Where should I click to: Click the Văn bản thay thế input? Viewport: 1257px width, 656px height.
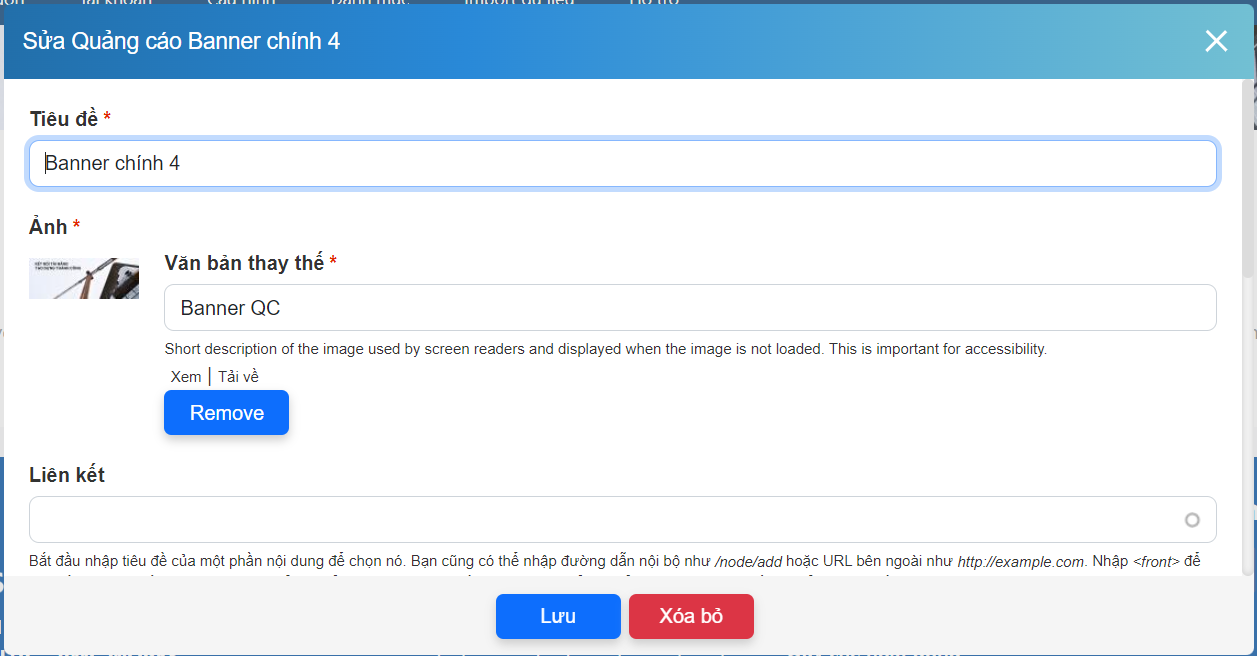(x=689, y=308)
